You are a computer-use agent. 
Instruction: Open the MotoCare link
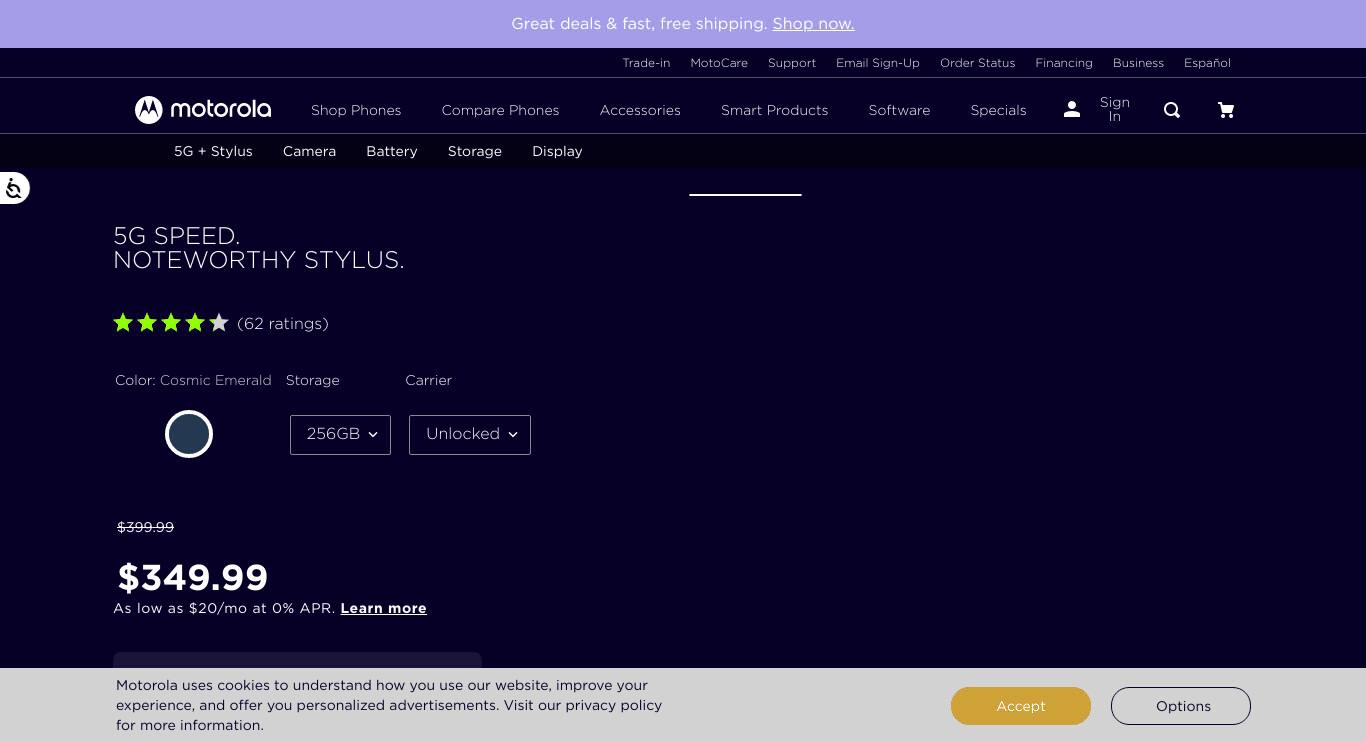point(719,63)
